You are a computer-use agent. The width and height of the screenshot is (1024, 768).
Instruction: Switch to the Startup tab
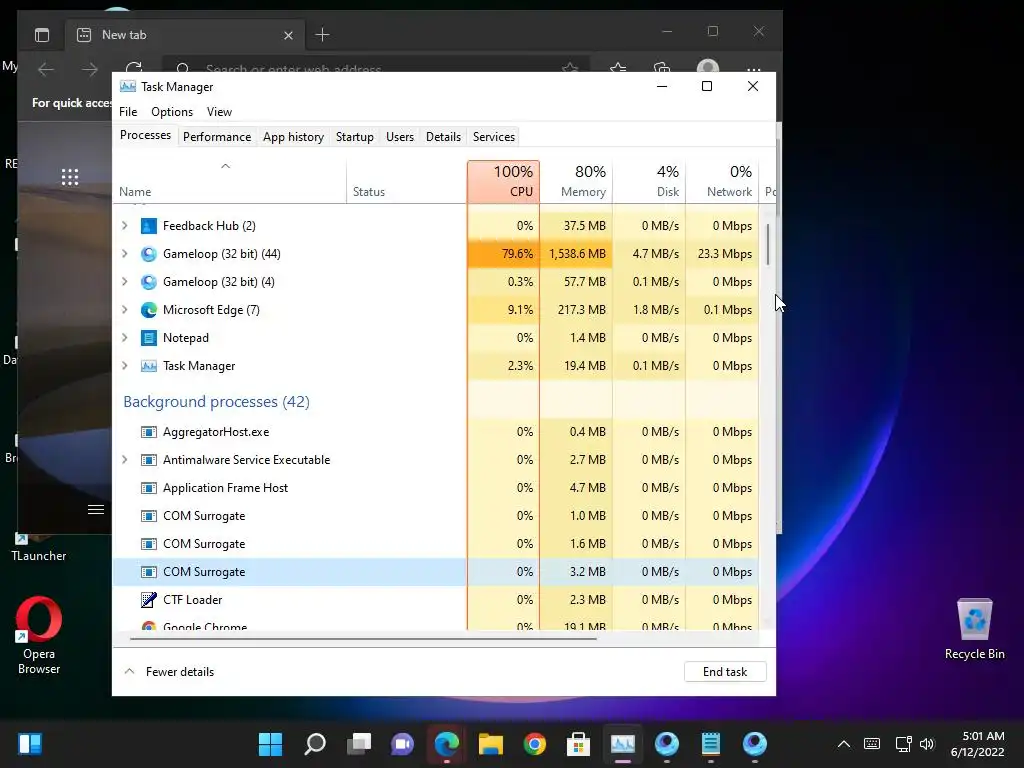point(355,137)
